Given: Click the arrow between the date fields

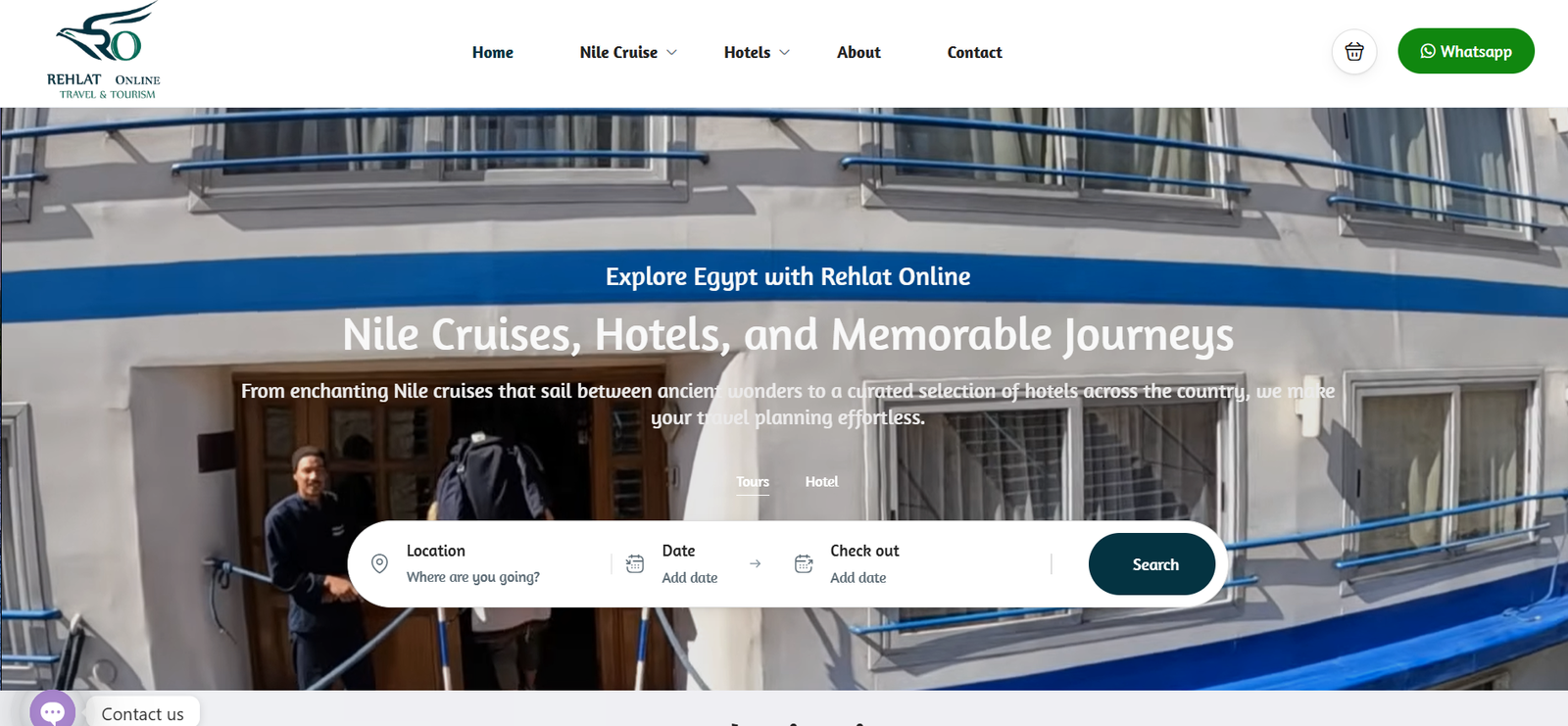Looking at the screenshot, I should (755, 563).
